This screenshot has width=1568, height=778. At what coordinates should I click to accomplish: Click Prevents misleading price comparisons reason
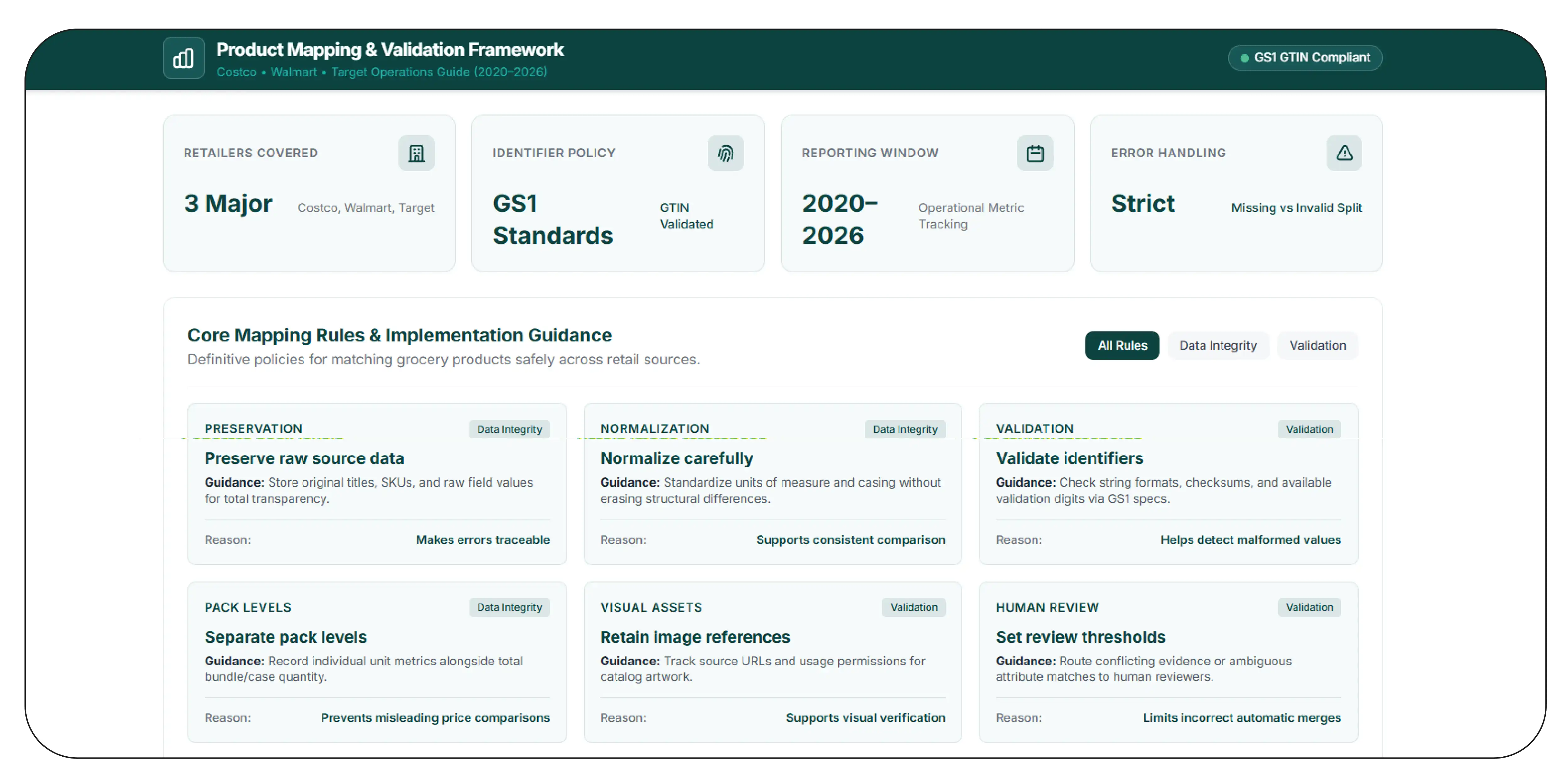pyautogui.click(x=435, y=718)
